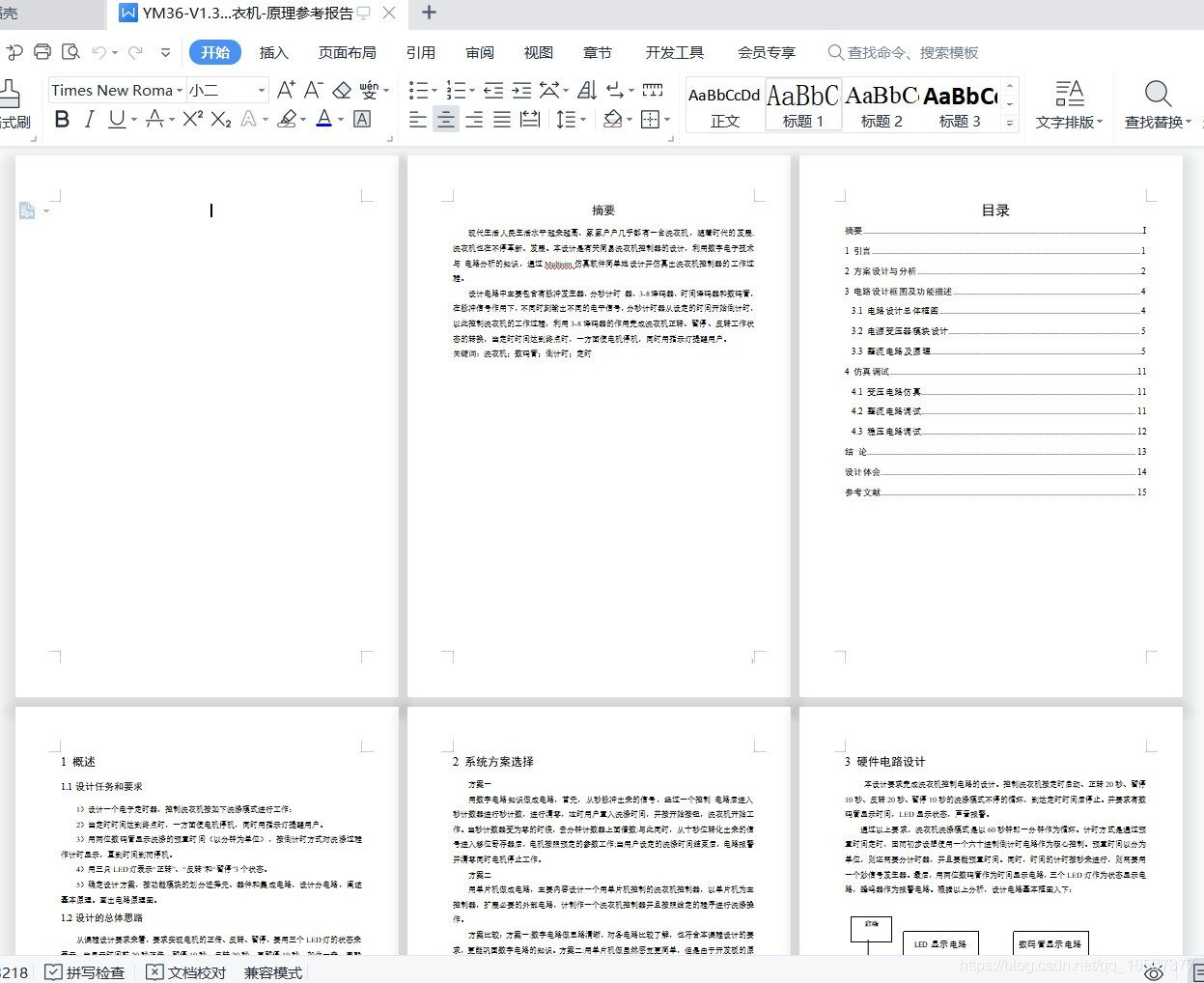Switch to the 视图 (View) tab

[x=539, y=52]
